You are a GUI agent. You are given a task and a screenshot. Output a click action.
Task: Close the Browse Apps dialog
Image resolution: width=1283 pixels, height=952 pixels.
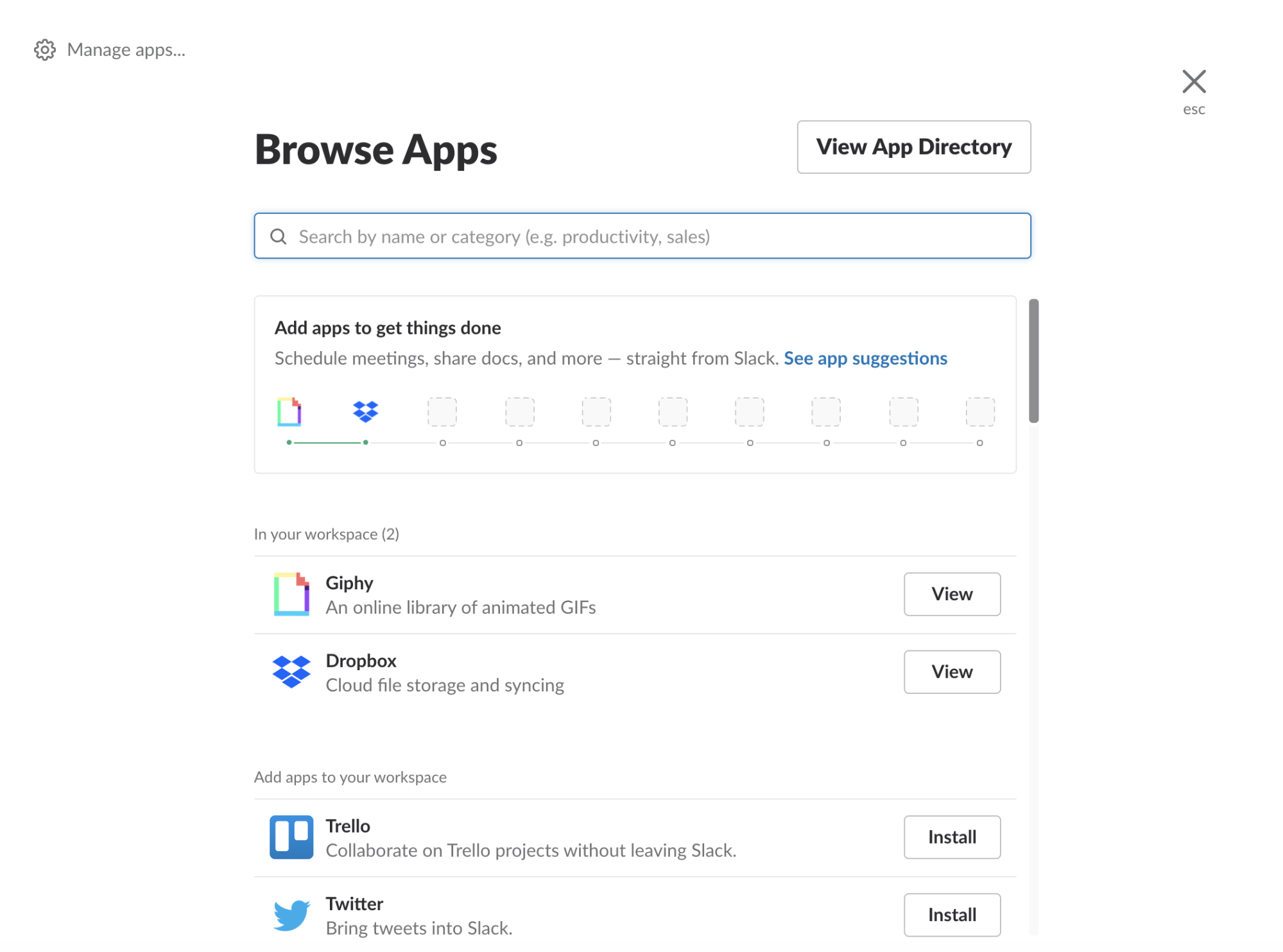(1193, 82)
